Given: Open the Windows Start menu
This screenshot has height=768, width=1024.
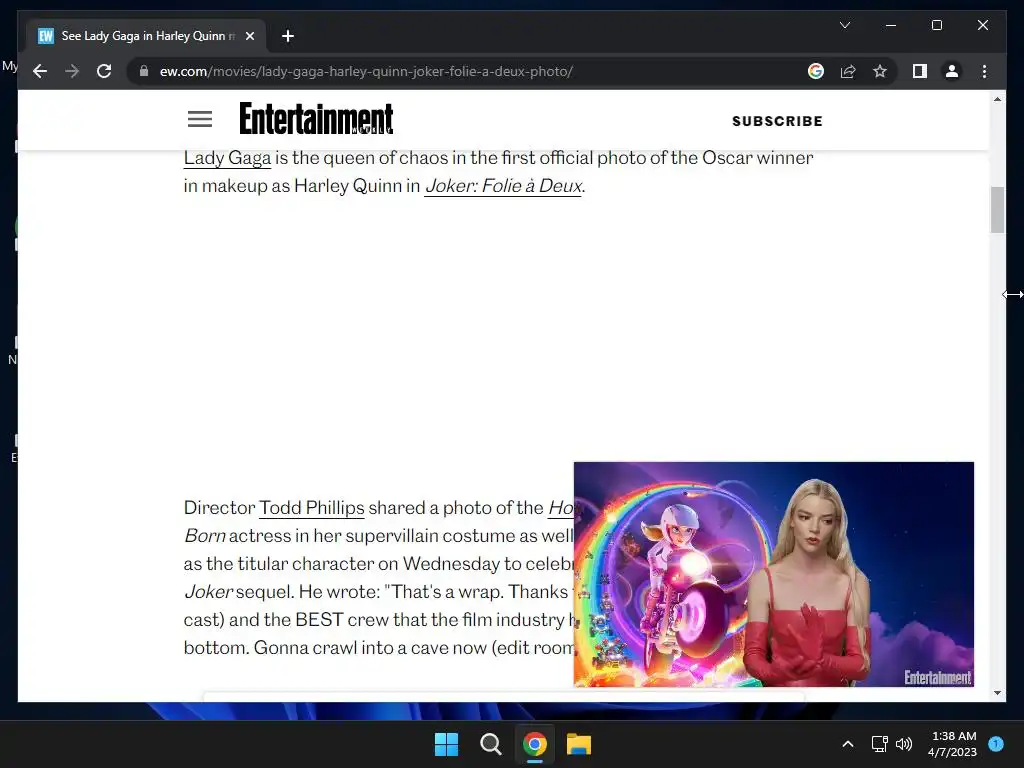Looking at the screenshot, I should [x=447, y=744].
